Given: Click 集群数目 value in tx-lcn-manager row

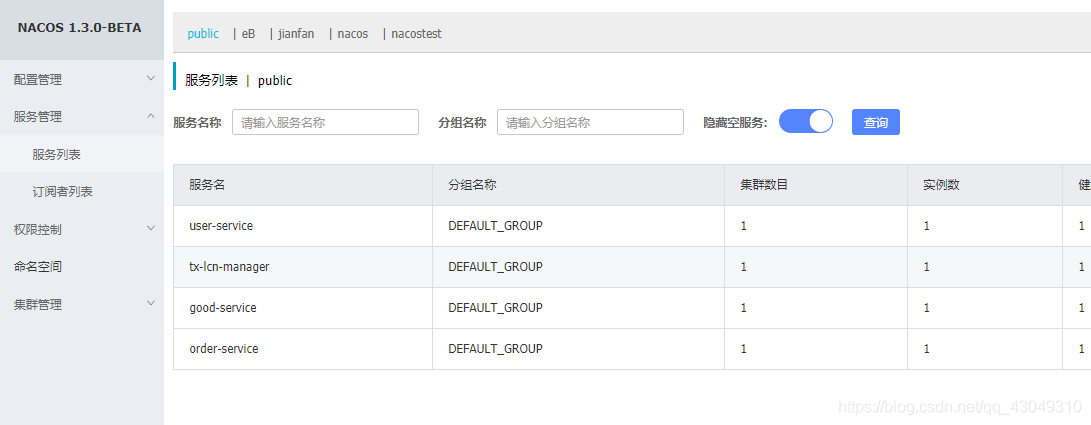Looking at the screenshot, I should (744, 267).
